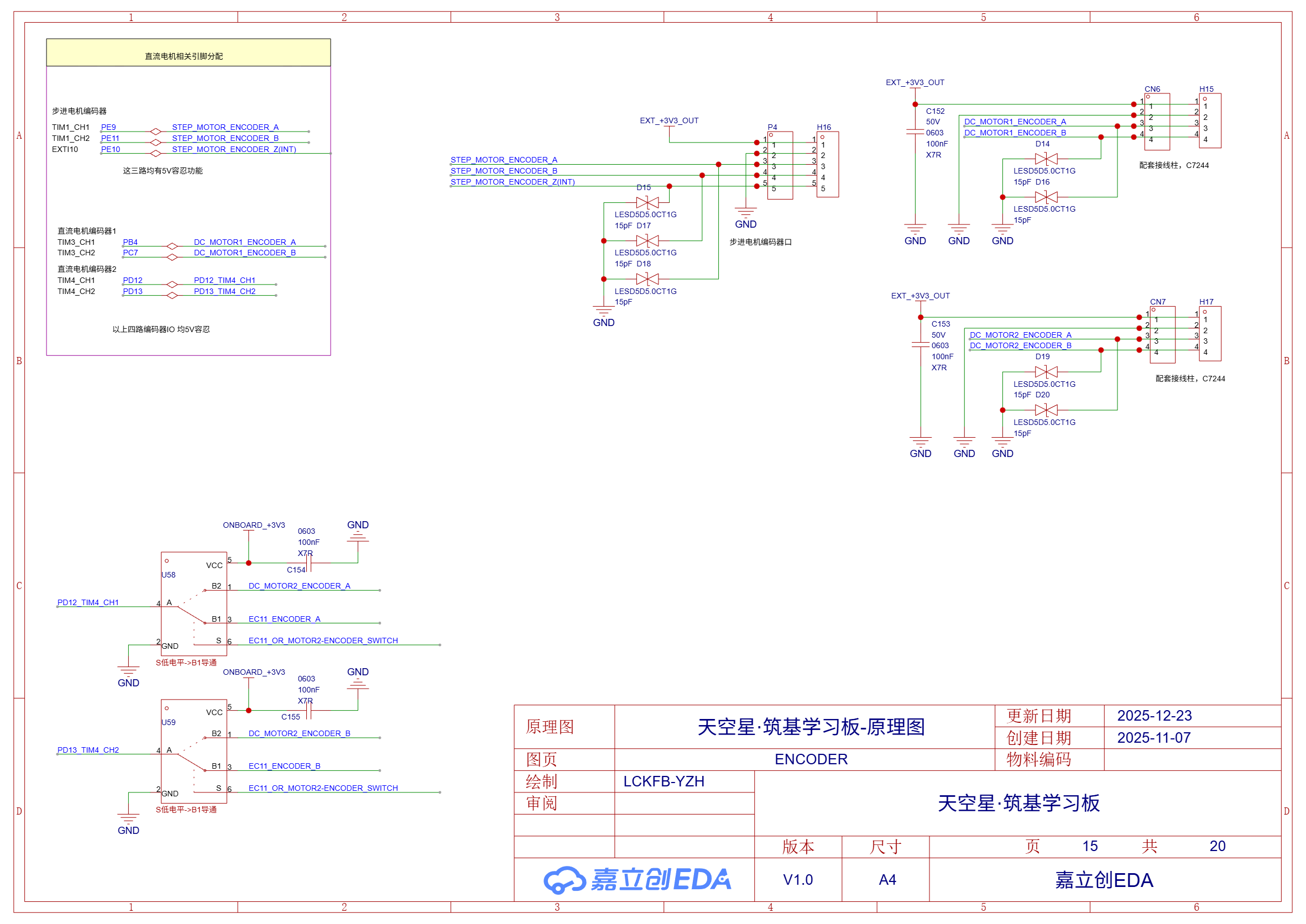Select the multiplexer U58 symbol
The image size is (1306, 924).
(194, 603)
